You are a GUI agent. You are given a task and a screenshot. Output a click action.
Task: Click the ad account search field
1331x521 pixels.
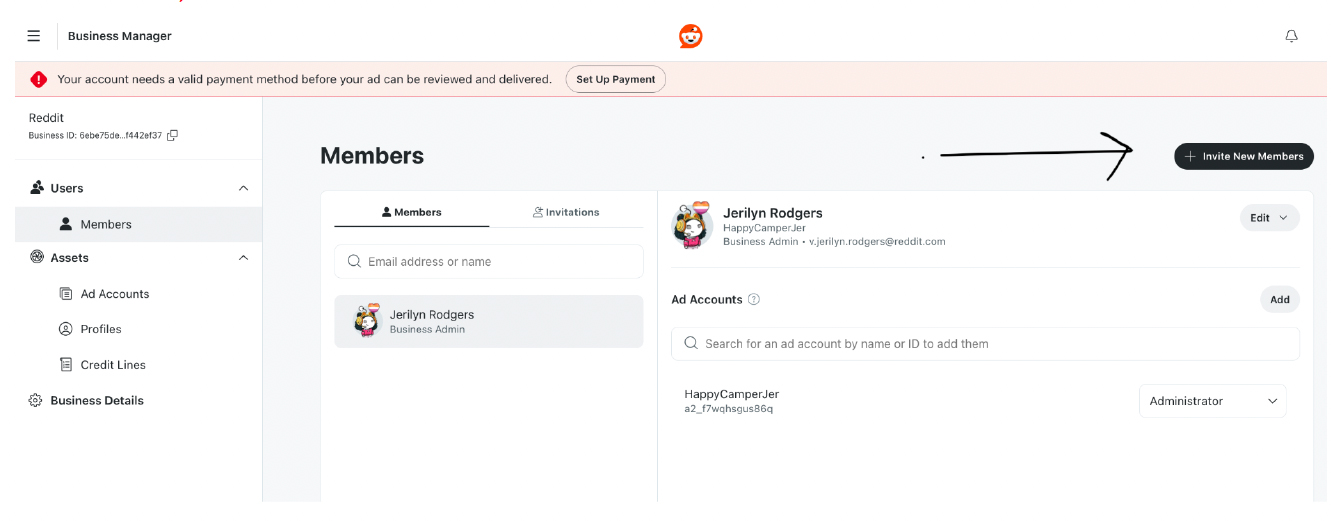click(985, 343)
